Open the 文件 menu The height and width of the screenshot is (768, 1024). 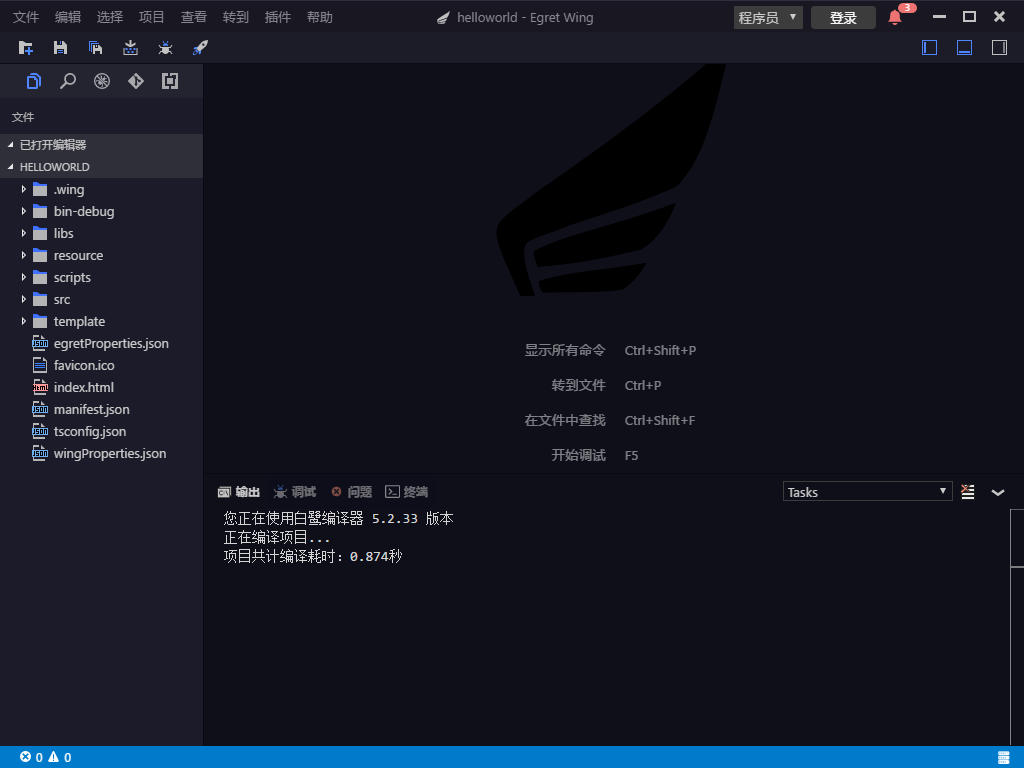pyautogui.click(x=26, y=17)
